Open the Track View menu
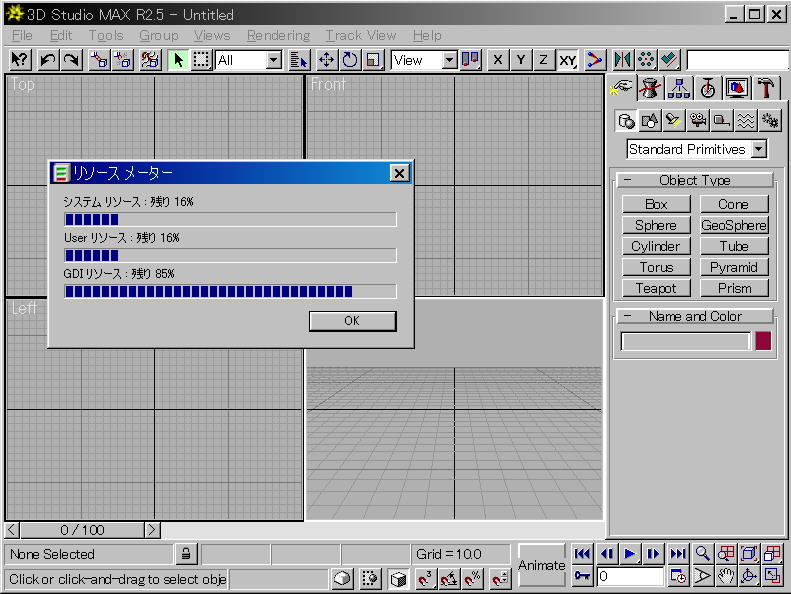The height and width of the screenshot is (594, 791). point(361,35)
